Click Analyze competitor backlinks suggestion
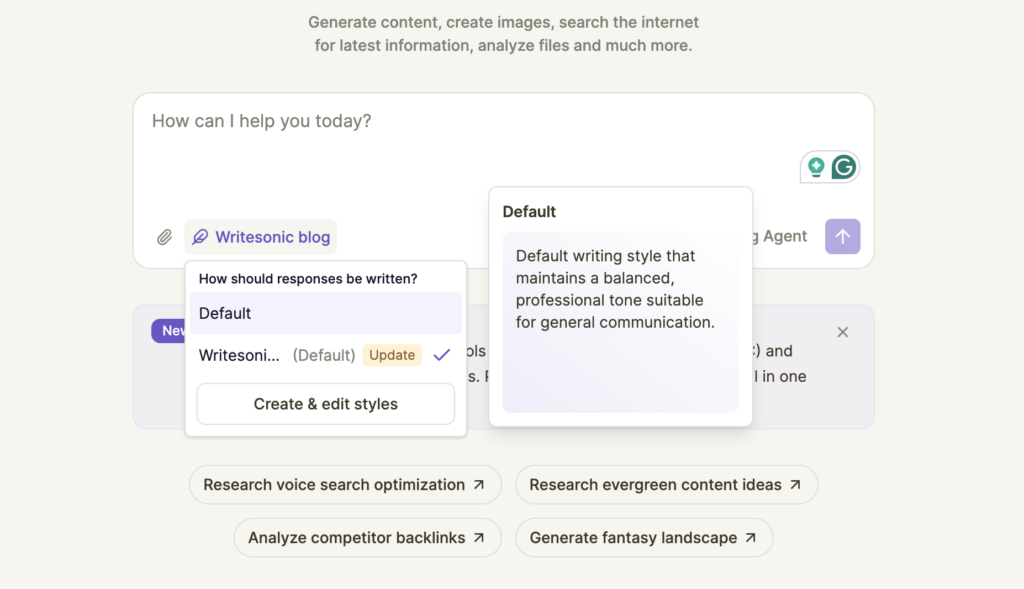1024x589 pixels. pyautogui.click(x=367, y=537)
